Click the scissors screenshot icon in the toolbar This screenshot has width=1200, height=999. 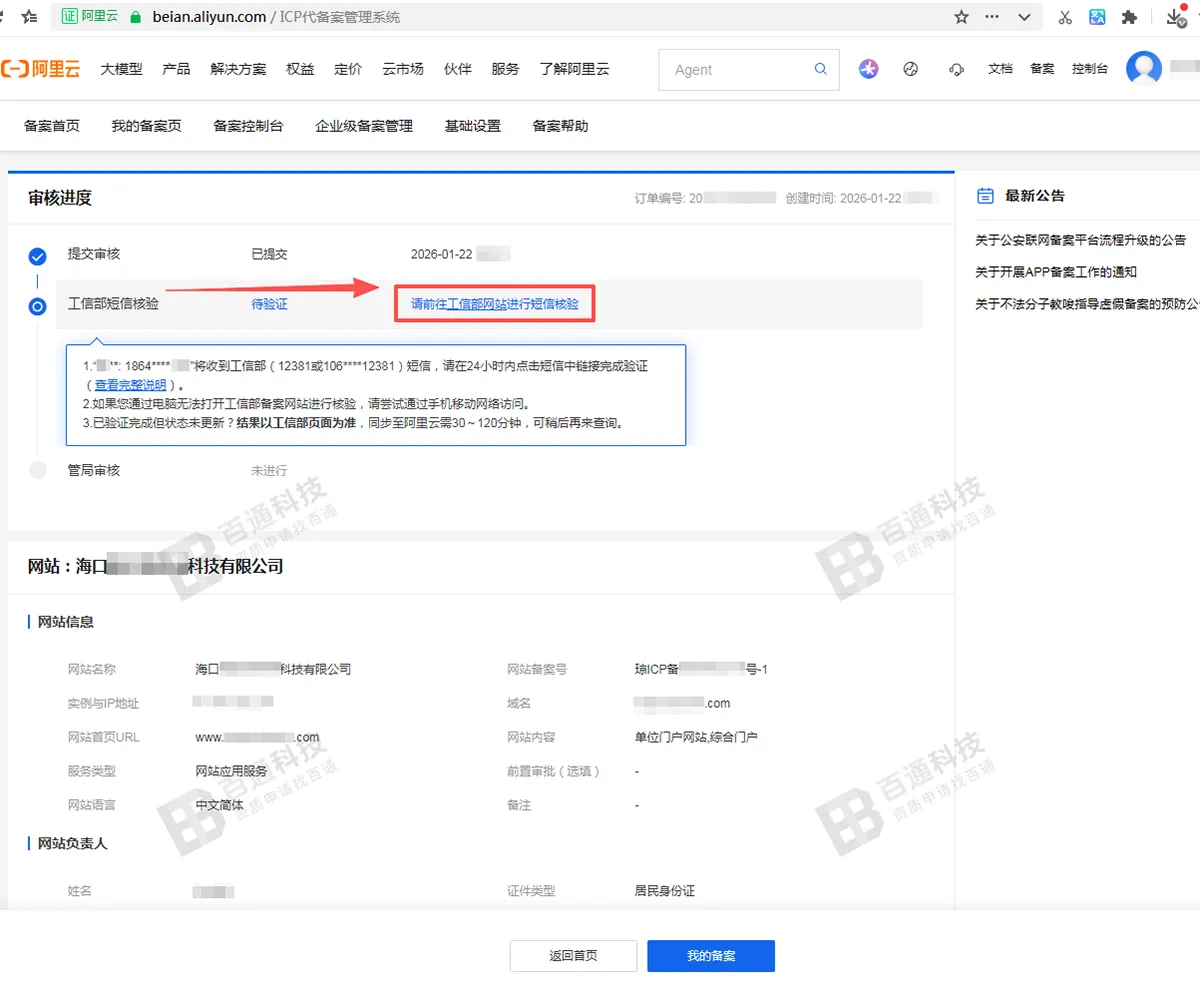click(1064, 17)
